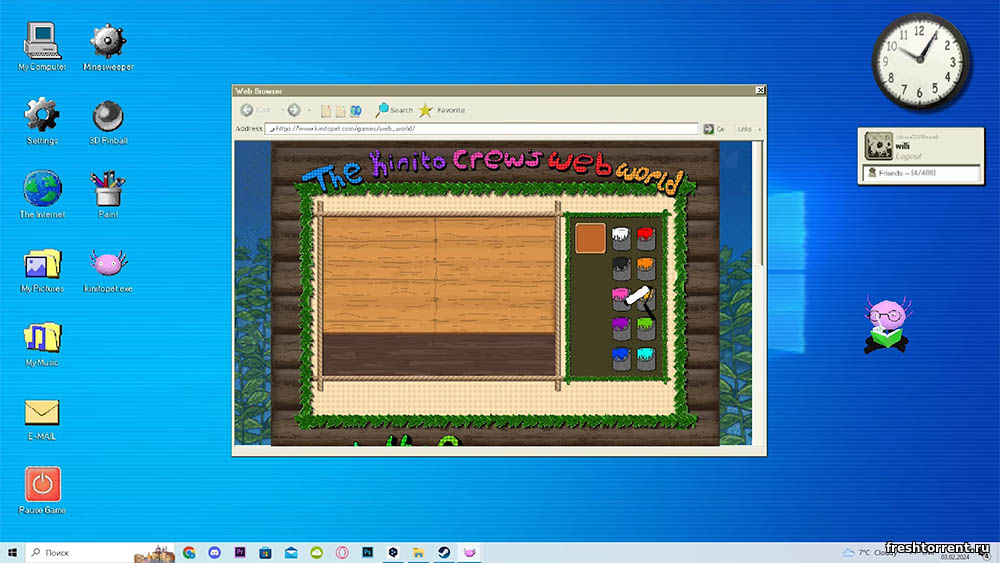Click the blue map icon in browser toolbar
Screen dimensions: 1000x563
click(356, 111)
